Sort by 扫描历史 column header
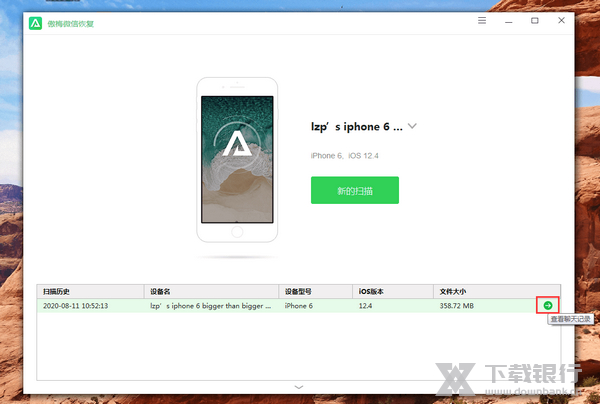Viewport: 600px width, 404px height. [x=57, y=291]
